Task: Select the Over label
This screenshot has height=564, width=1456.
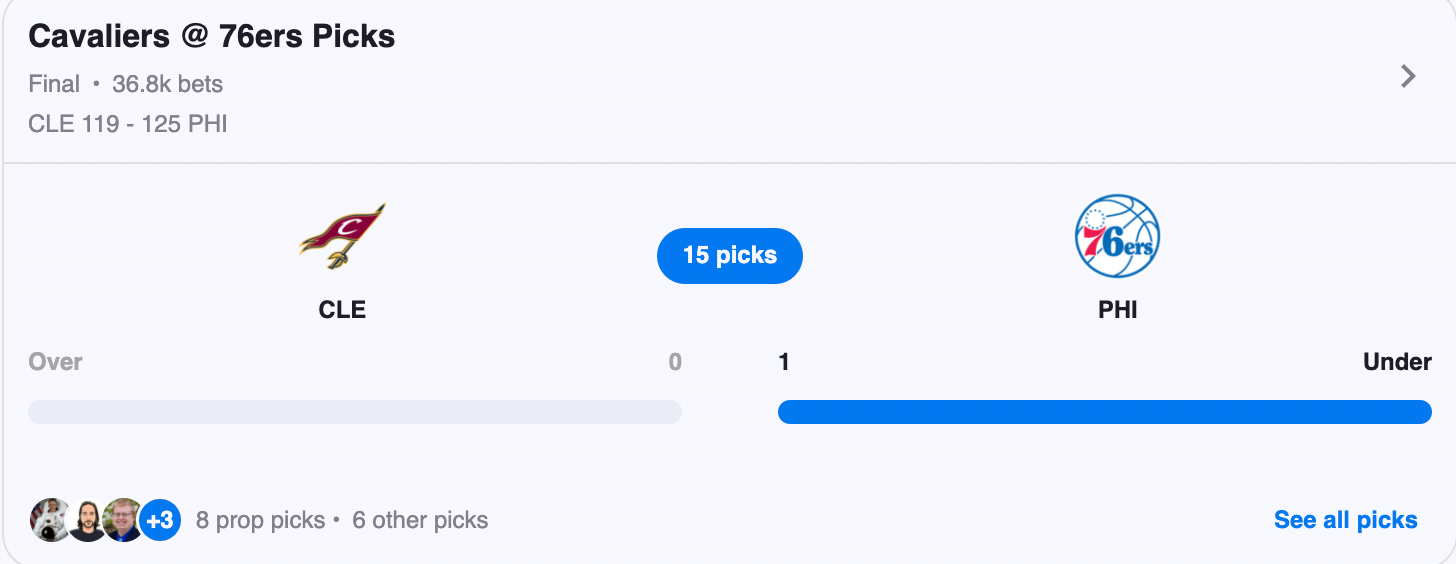Action: (x=56, y=362)
